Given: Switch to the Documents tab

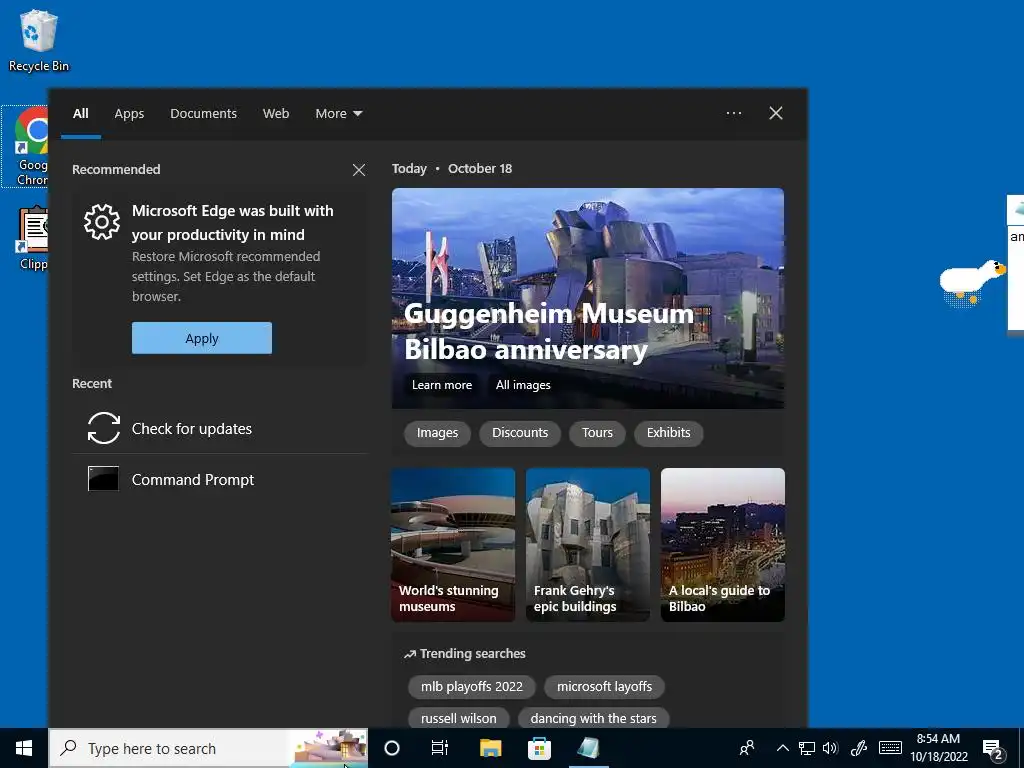Looking at the screenshot, I should (x=203, y=114).
